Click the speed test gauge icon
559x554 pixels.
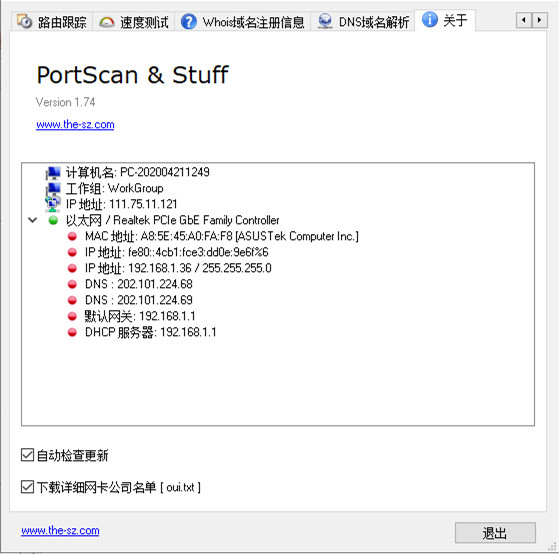tap(107, 22)
